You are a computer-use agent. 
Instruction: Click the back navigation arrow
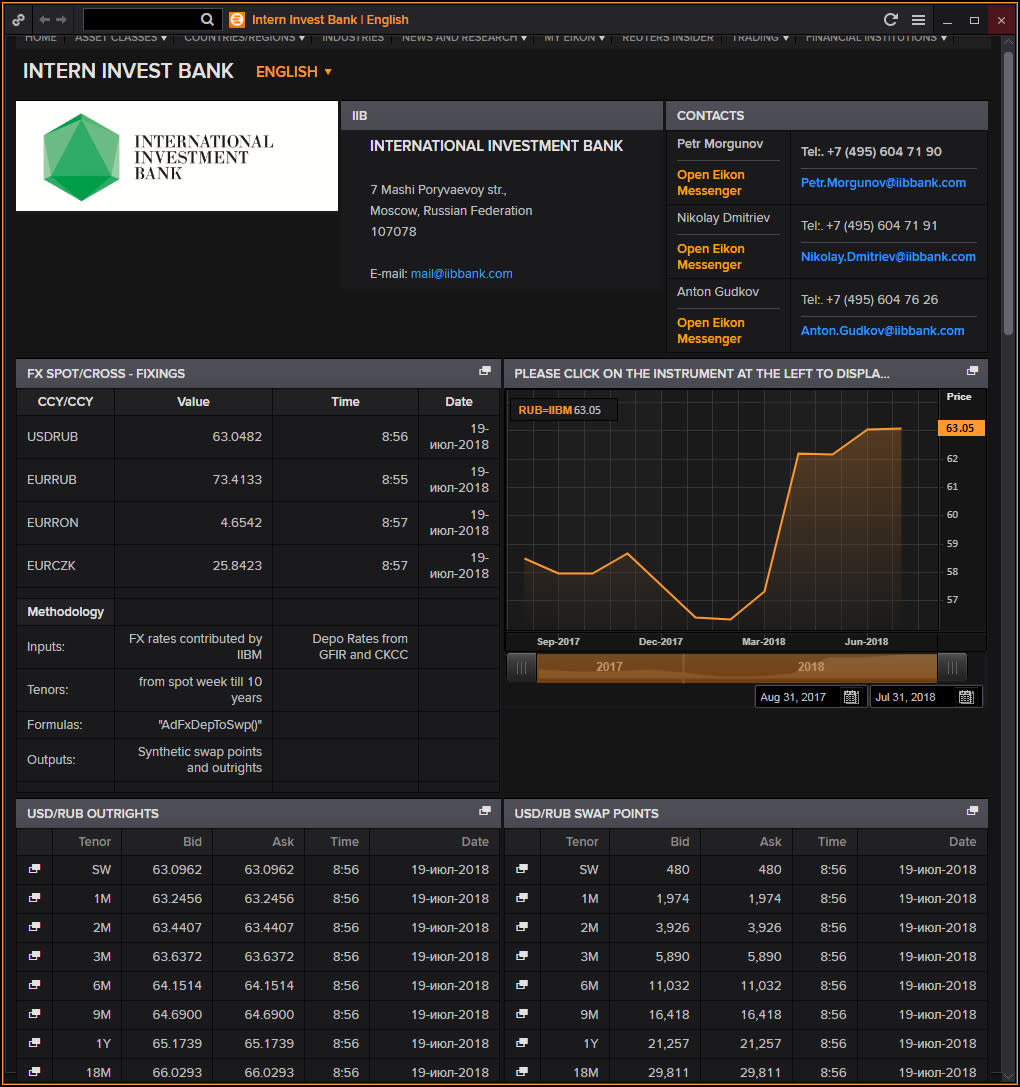click(44, 19)
